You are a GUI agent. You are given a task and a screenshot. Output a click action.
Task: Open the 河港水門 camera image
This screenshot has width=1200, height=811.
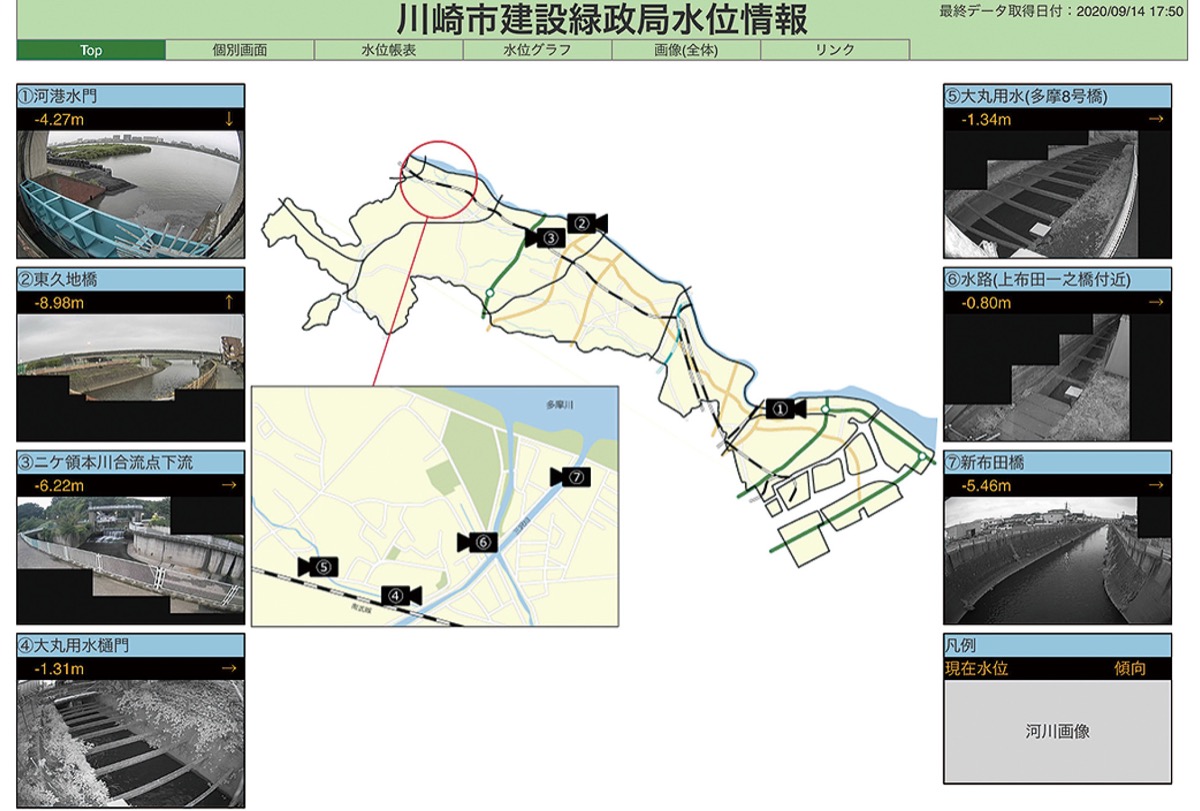pyautogui.click(x=130, y=194)
